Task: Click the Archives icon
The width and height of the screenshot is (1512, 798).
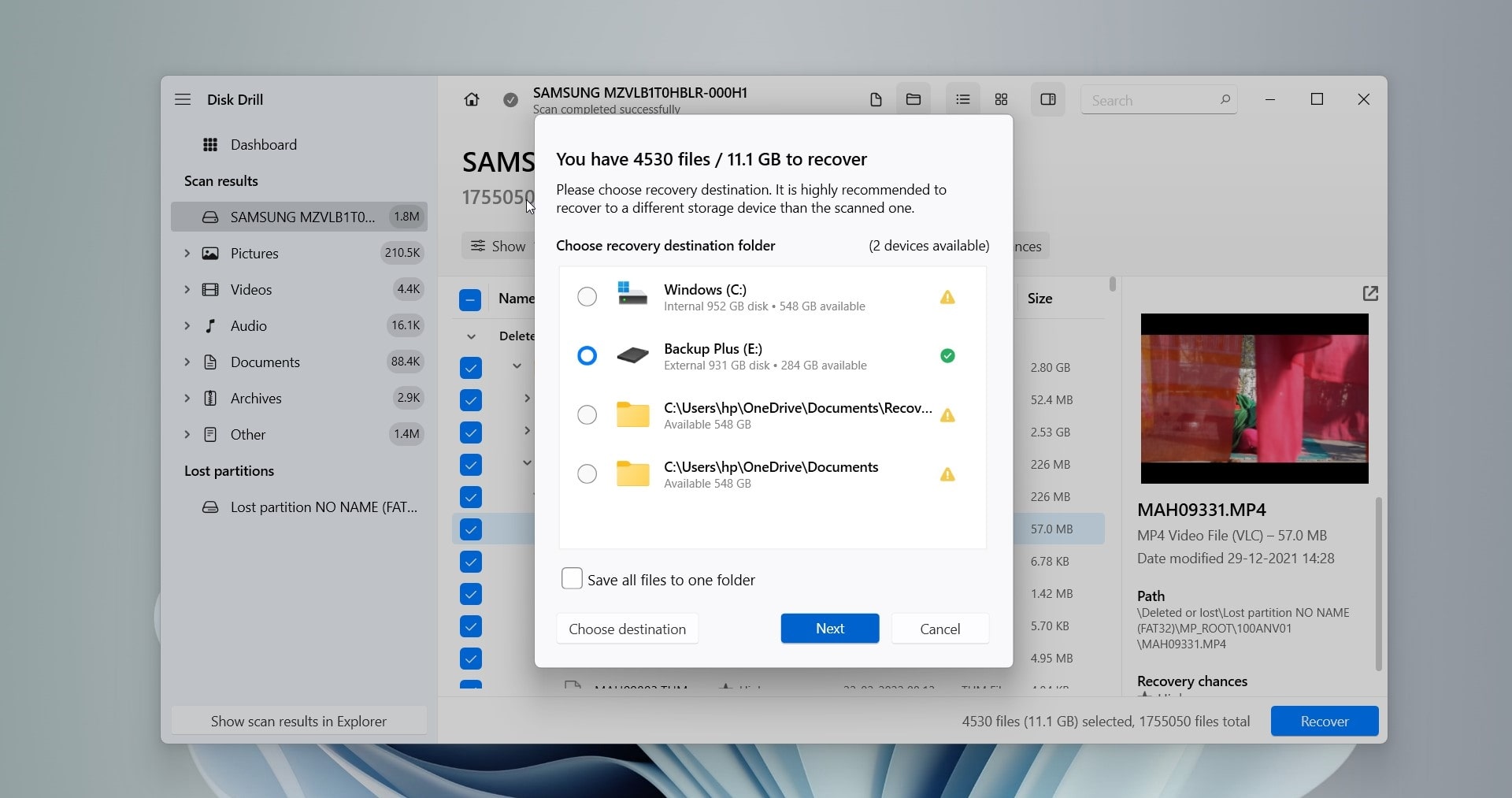Action: [210, 399]
